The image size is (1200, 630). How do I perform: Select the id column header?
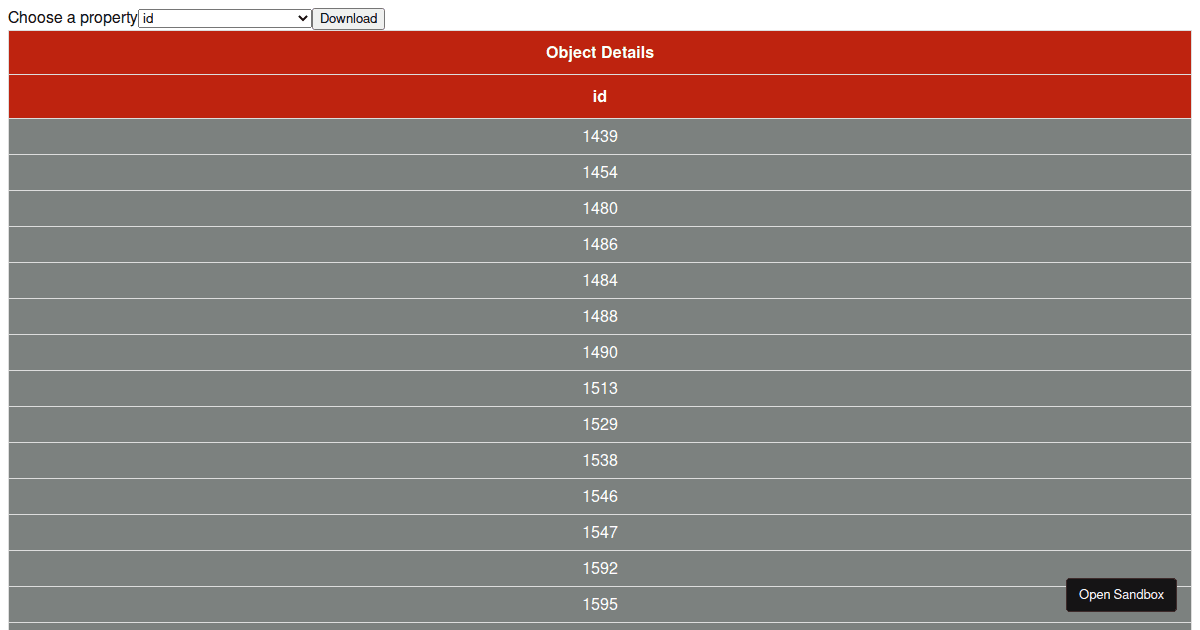599,96
